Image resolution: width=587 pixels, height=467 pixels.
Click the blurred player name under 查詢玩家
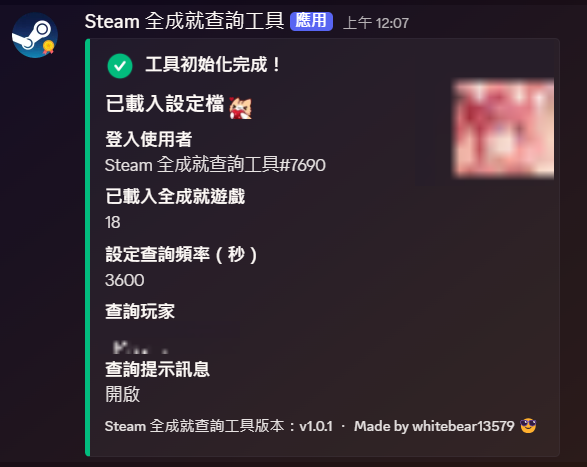(x=140, y=348)
